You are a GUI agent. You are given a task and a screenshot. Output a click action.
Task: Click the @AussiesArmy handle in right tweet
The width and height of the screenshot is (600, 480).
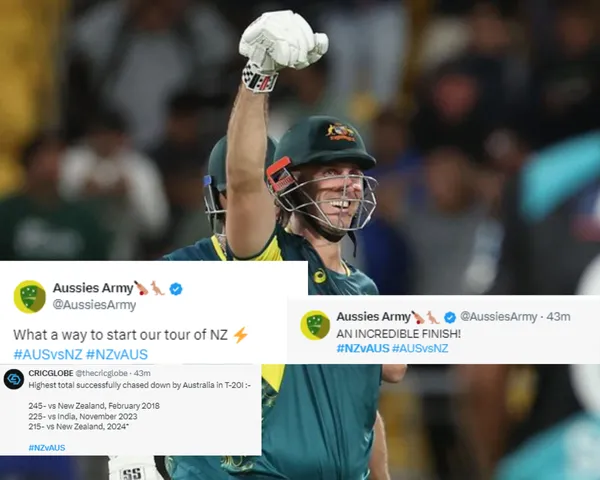pyautogui.click(x=499, y=317)
